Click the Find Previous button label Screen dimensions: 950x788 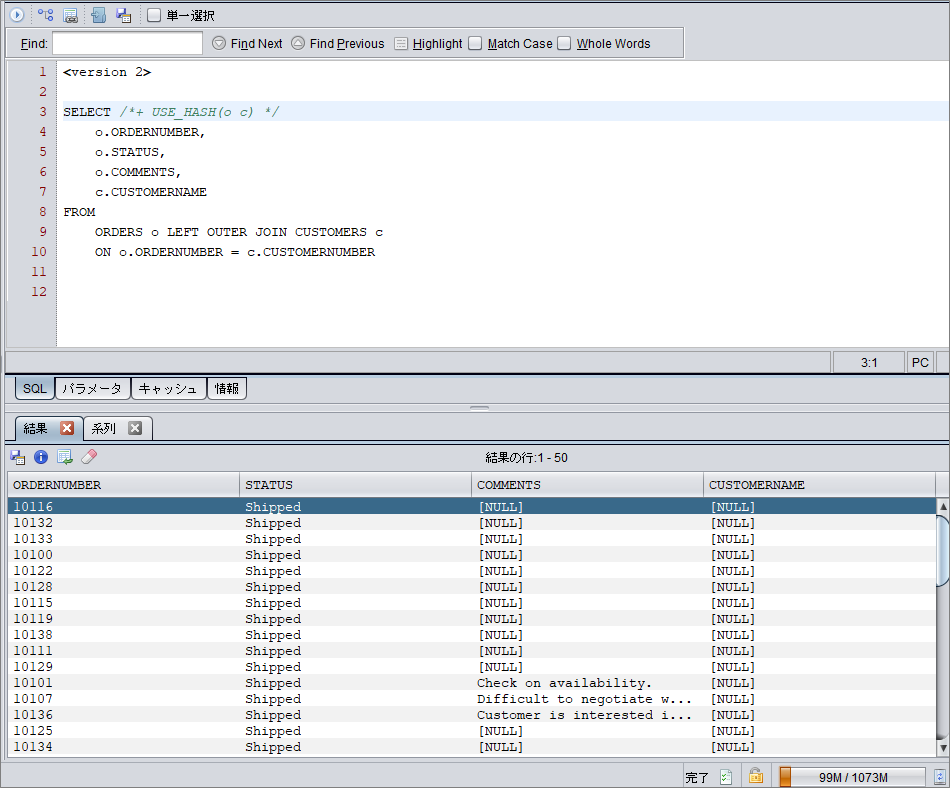click(347, 44)
